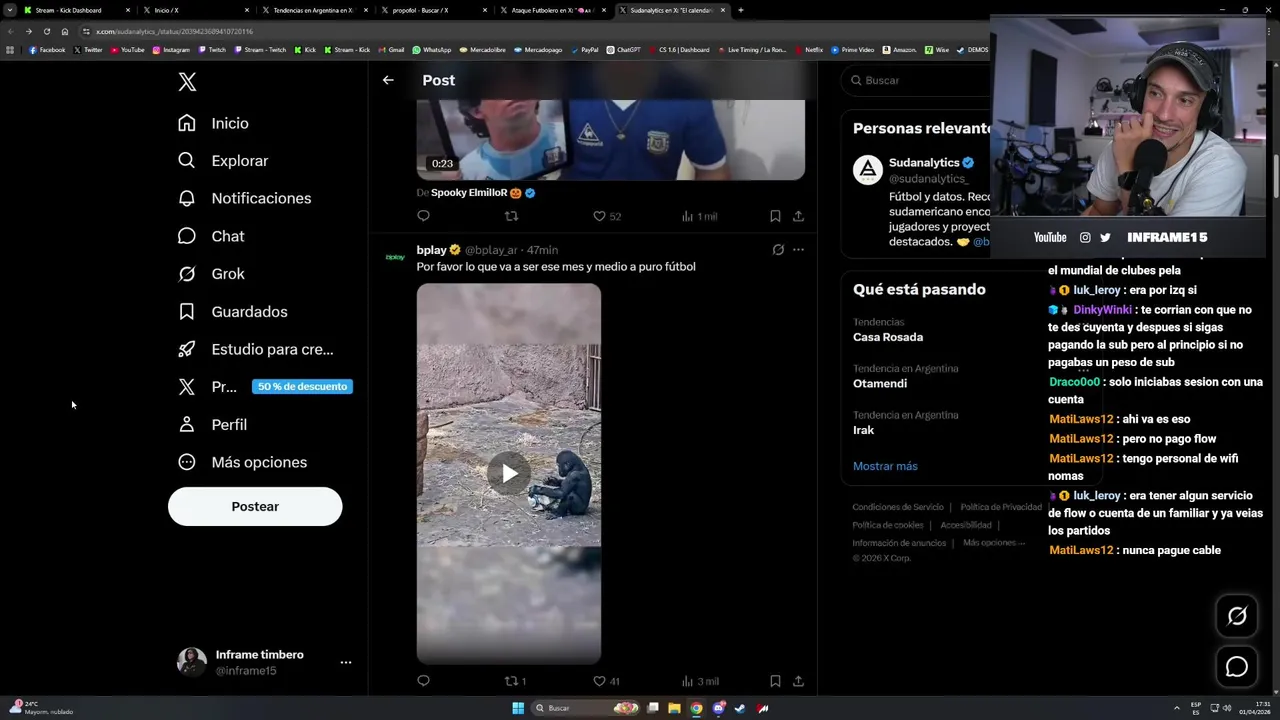Open a new browser tab

pyautogui.click(x=740, y=10)
